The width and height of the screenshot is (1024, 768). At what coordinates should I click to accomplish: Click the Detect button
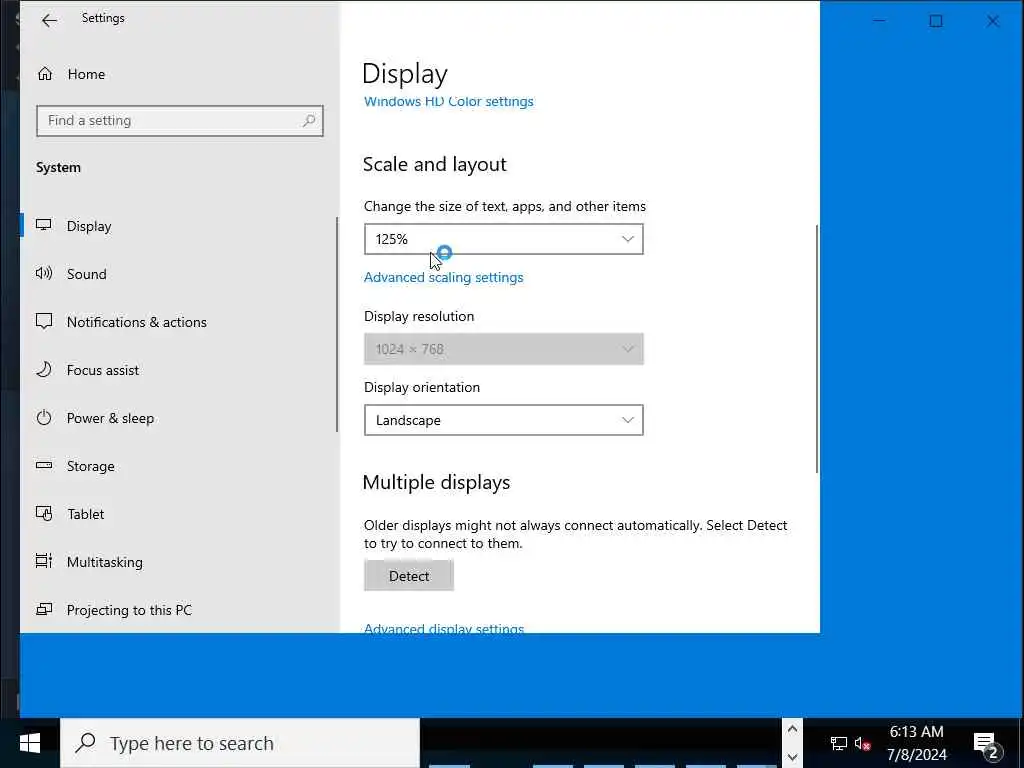[409, 576]
